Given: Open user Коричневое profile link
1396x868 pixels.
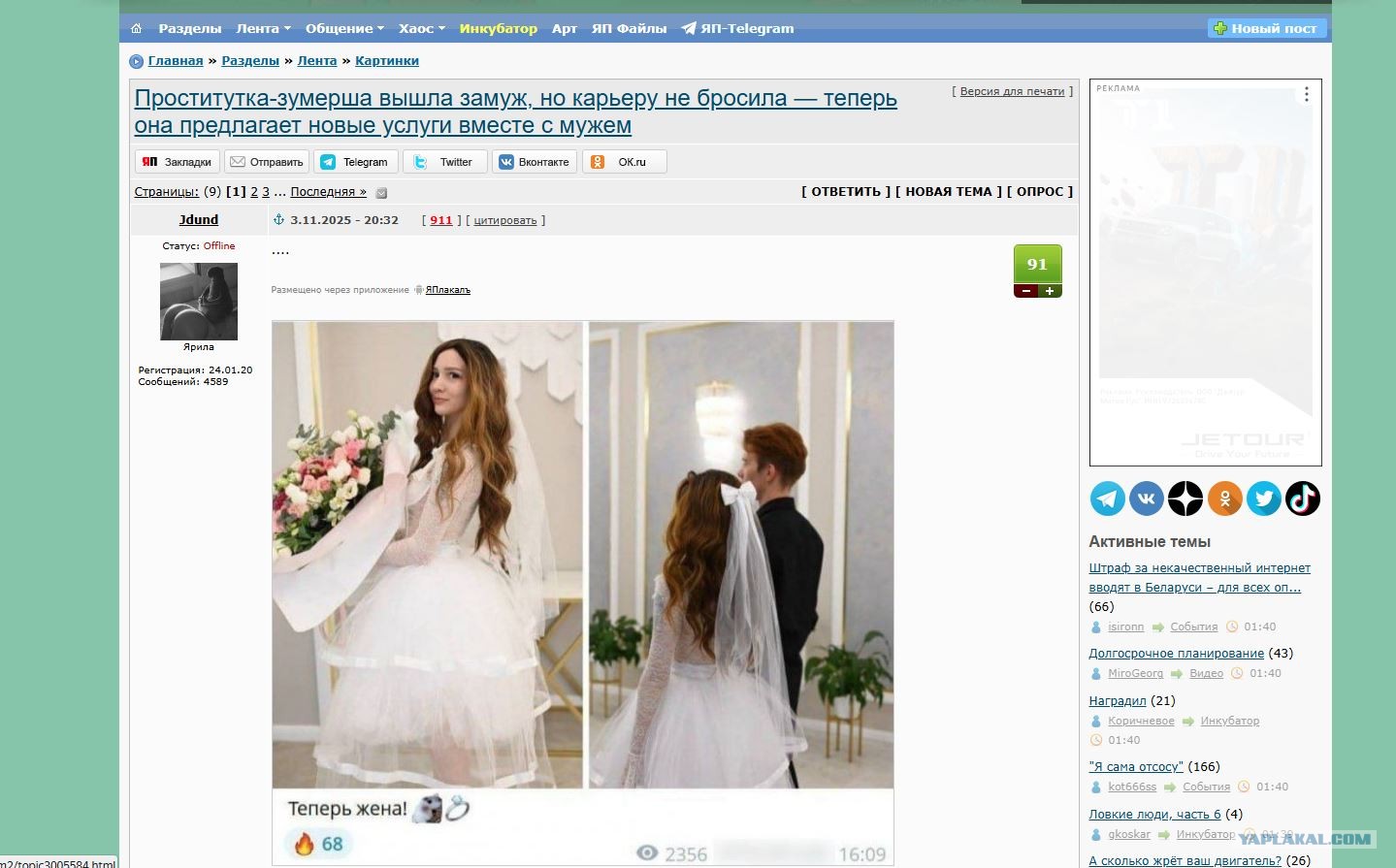Looking at the screenshot, I should tap(1141, 722).
